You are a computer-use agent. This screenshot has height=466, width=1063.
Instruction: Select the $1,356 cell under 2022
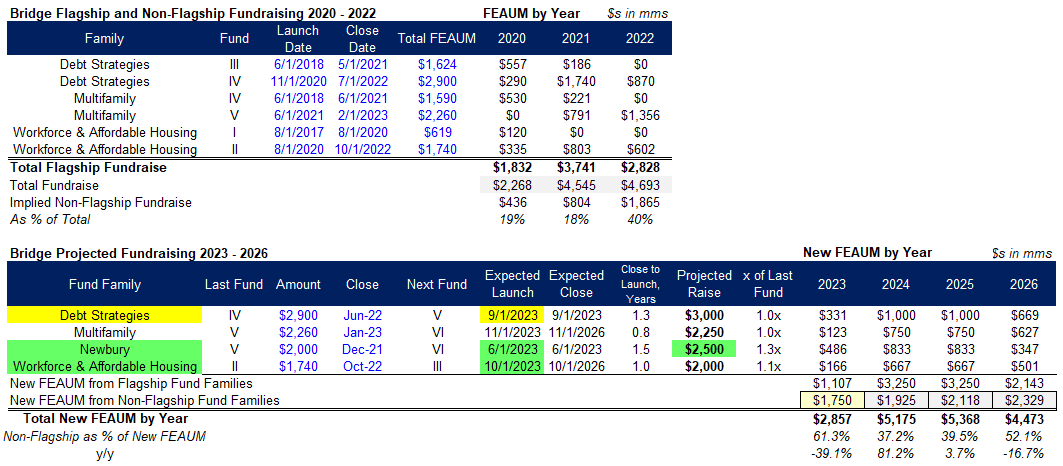click(x=640, y=115)
